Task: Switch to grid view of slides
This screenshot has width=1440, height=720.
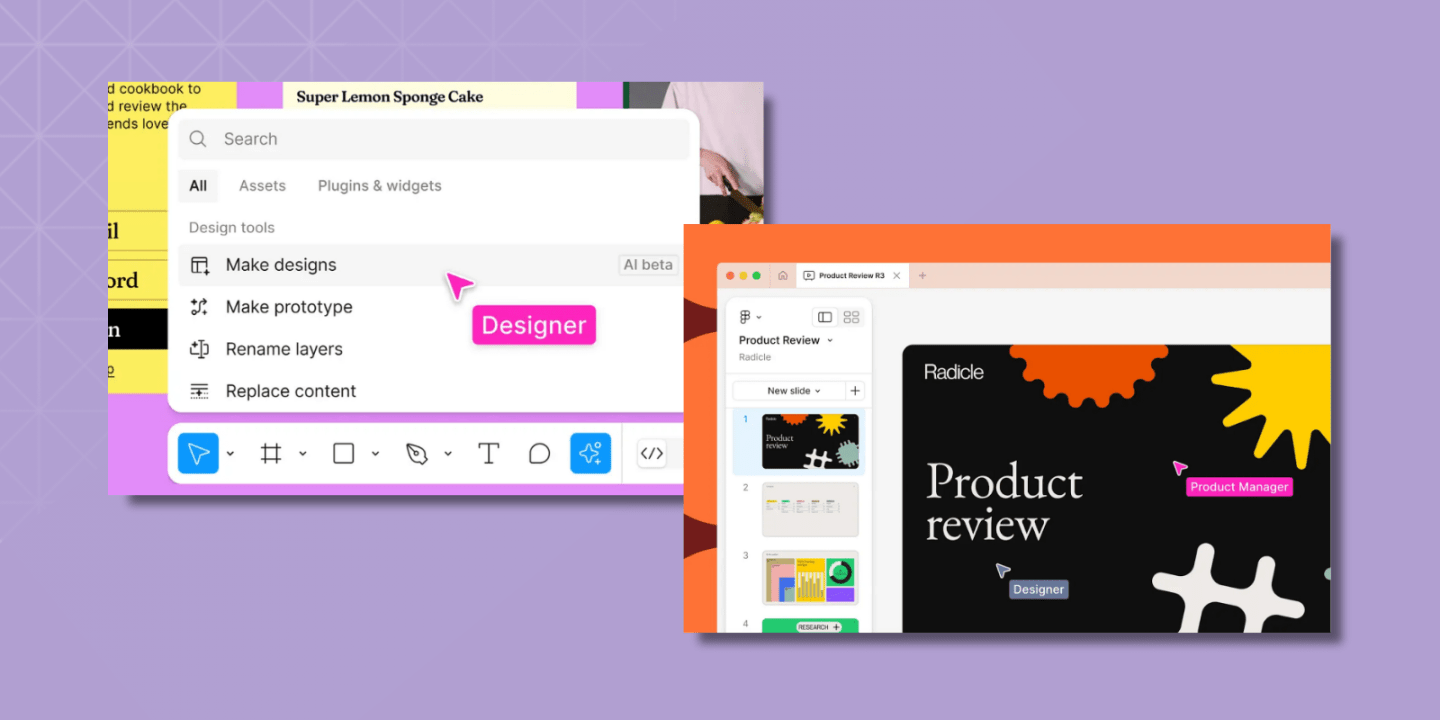Action: [852, 317]
